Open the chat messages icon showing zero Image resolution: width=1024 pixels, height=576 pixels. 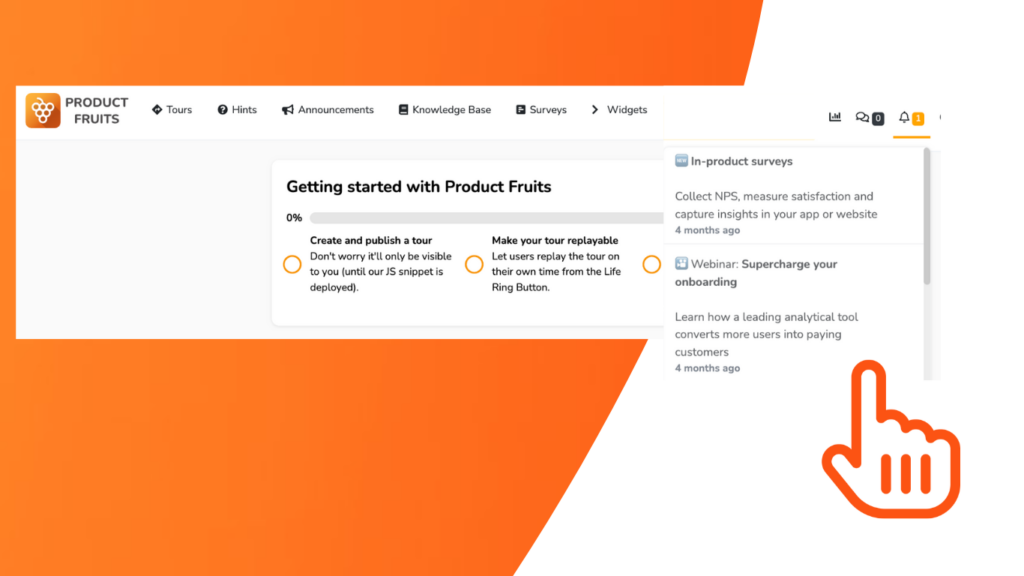tap(869, 117)
